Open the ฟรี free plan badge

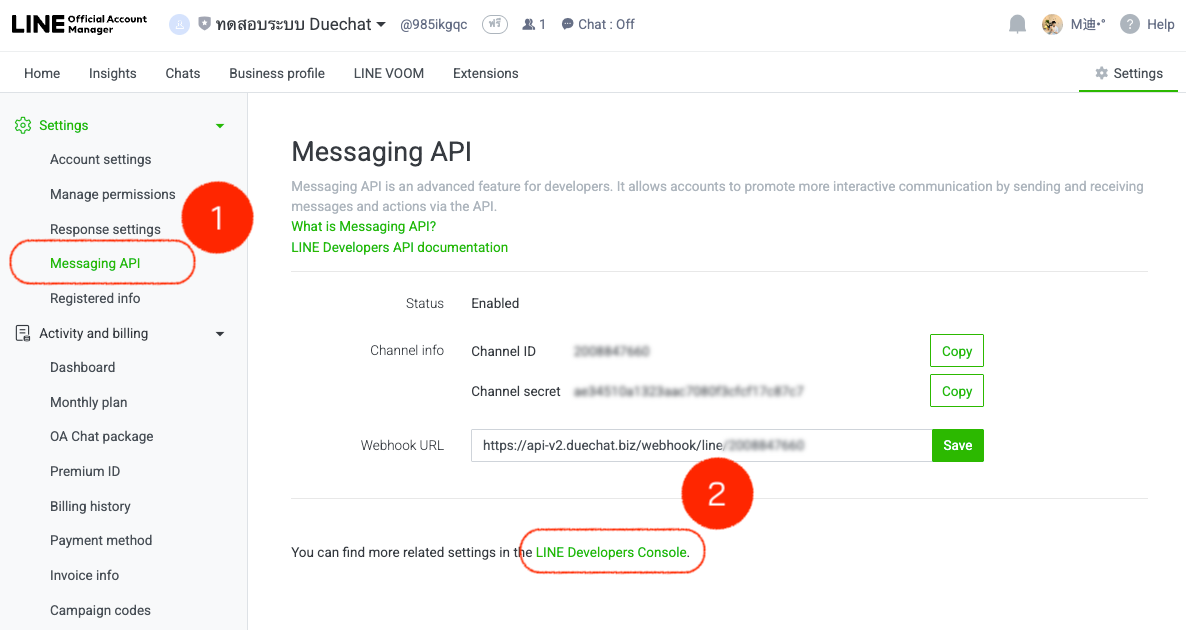tap(494, 24)
